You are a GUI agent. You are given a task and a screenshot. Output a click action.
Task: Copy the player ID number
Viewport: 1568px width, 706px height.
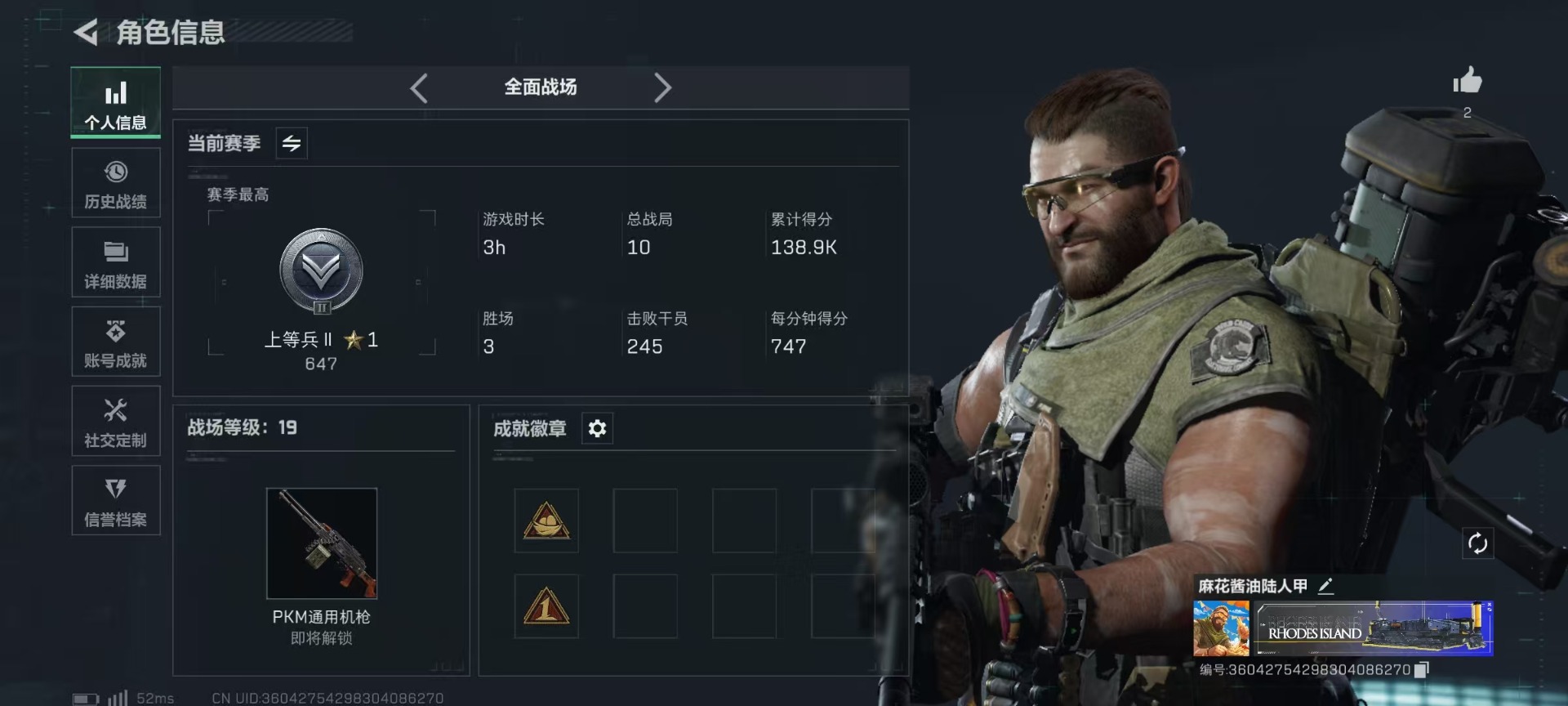click(1421, 670)
